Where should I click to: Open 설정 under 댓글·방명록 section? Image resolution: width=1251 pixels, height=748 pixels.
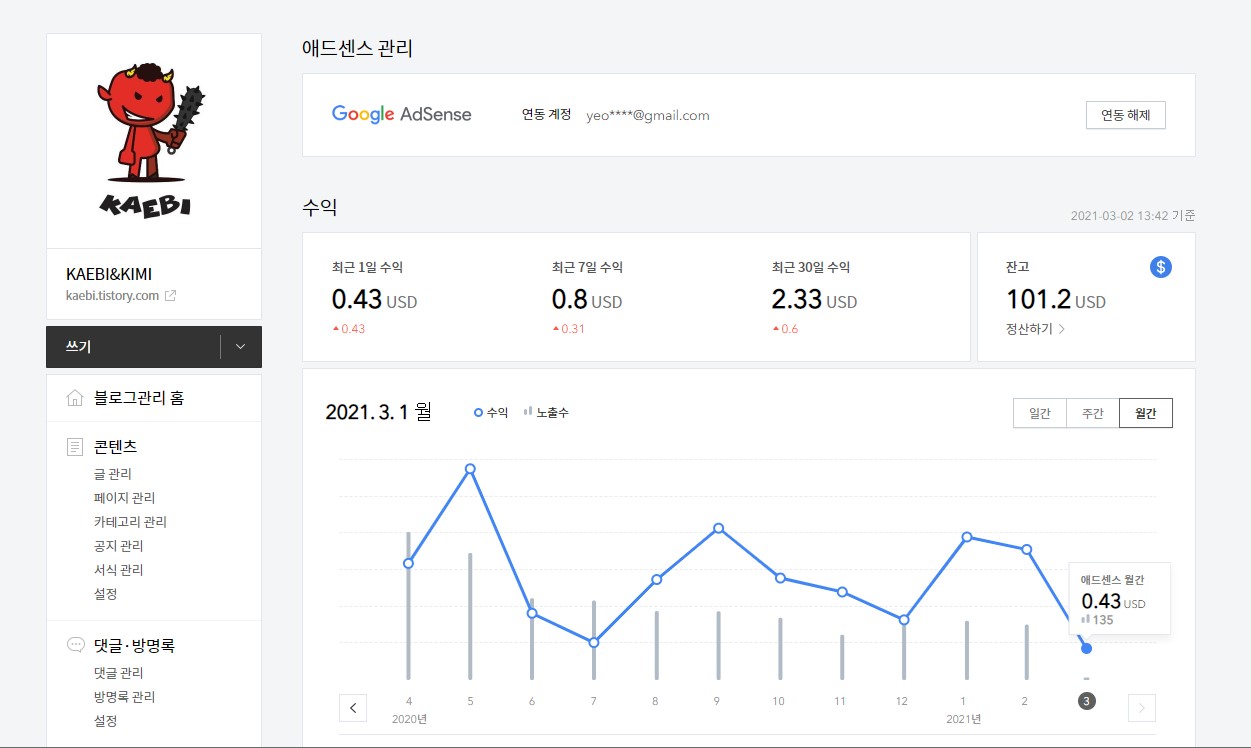[106, 721]
